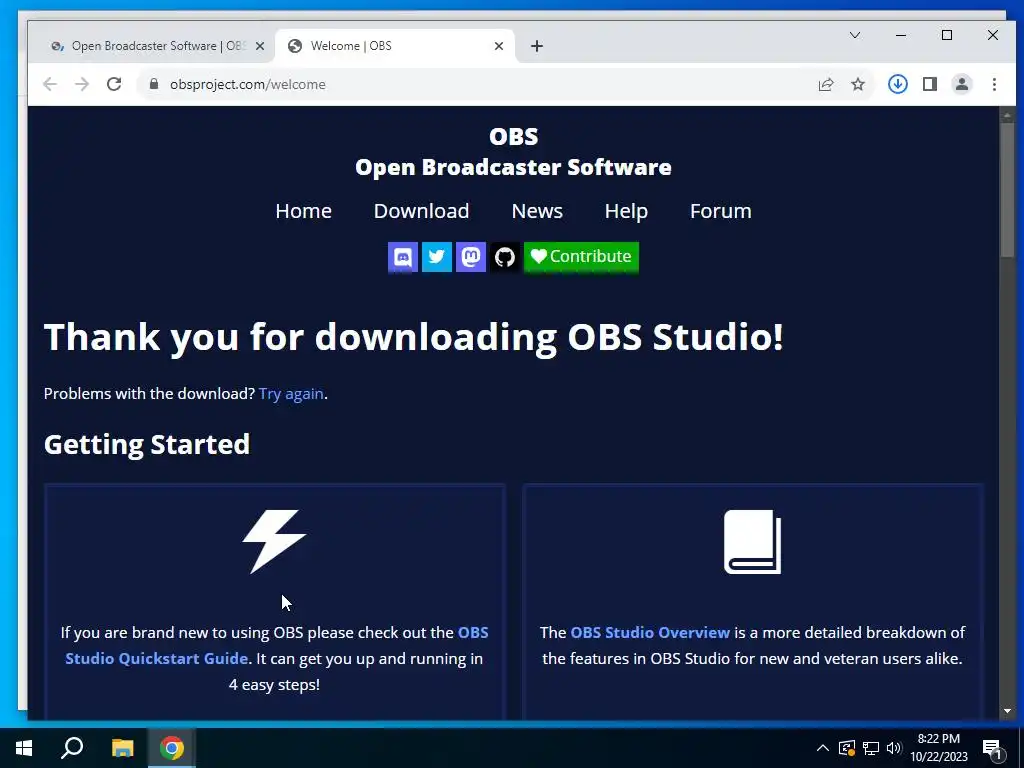Expand the tab search chevron
The width and height of the screenshot is (1024, 768).
[855, 35]
